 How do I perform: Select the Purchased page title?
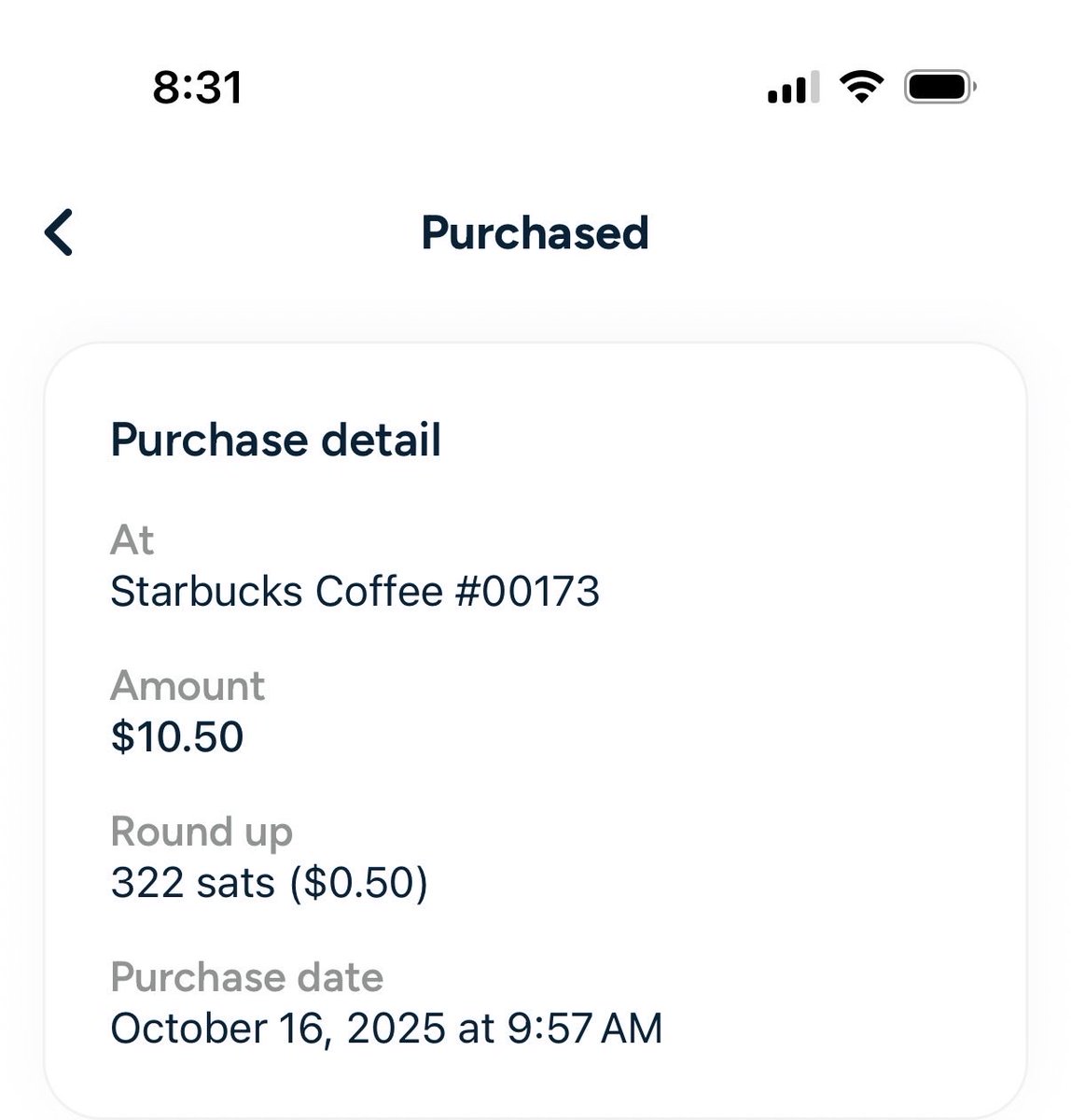click(535, 232)
